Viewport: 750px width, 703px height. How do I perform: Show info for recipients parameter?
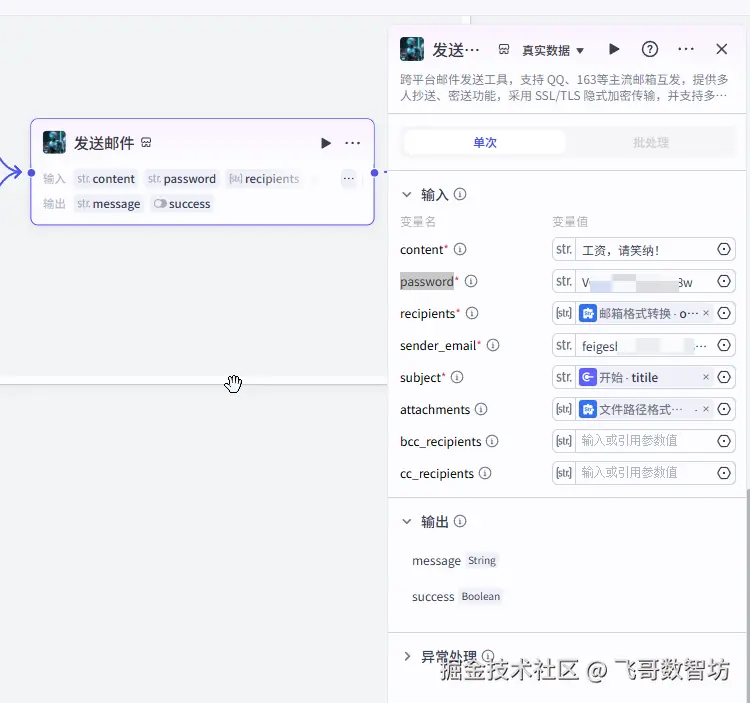472,313
